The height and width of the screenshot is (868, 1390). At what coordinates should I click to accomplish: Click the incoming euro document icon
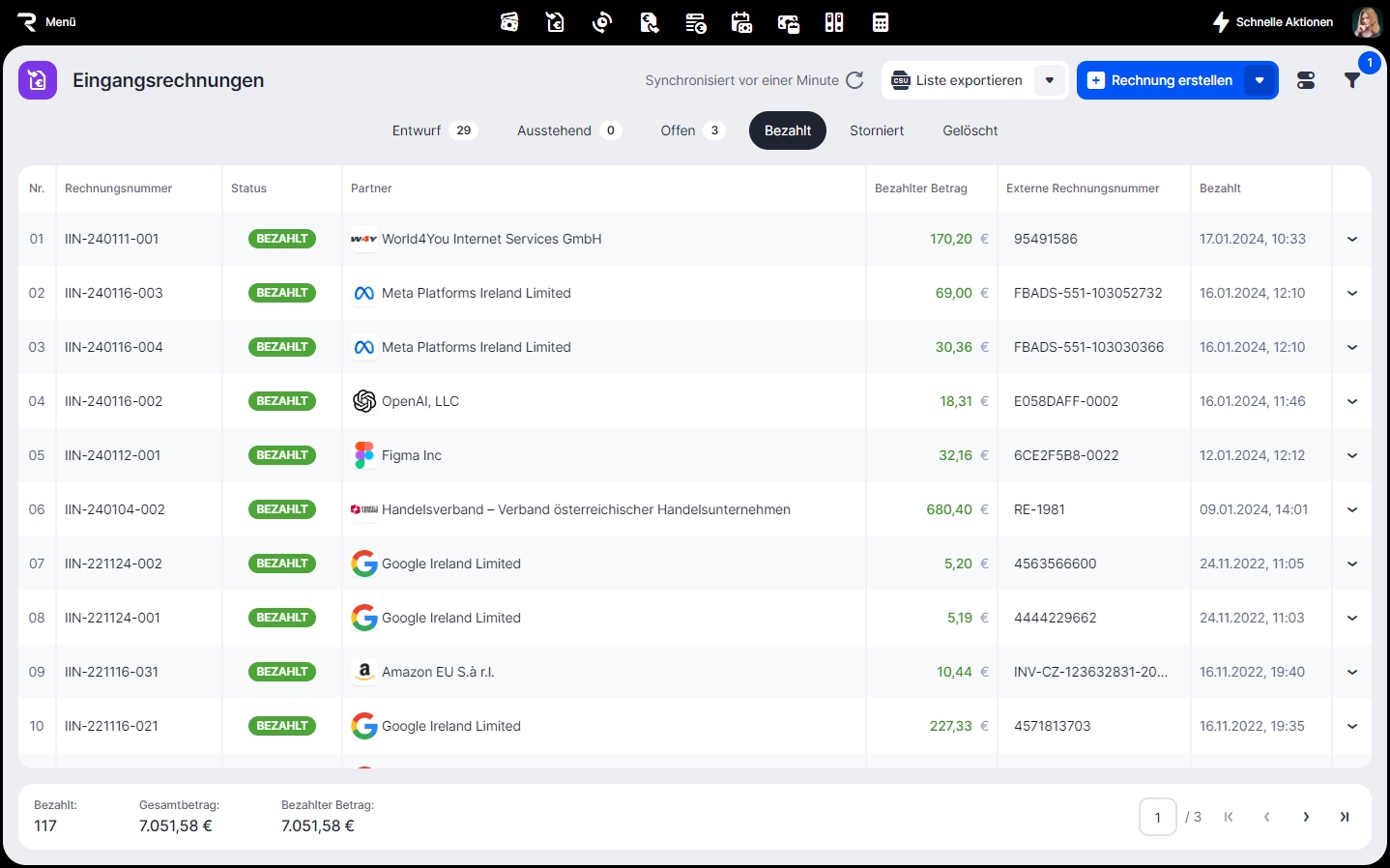point(556,22)
